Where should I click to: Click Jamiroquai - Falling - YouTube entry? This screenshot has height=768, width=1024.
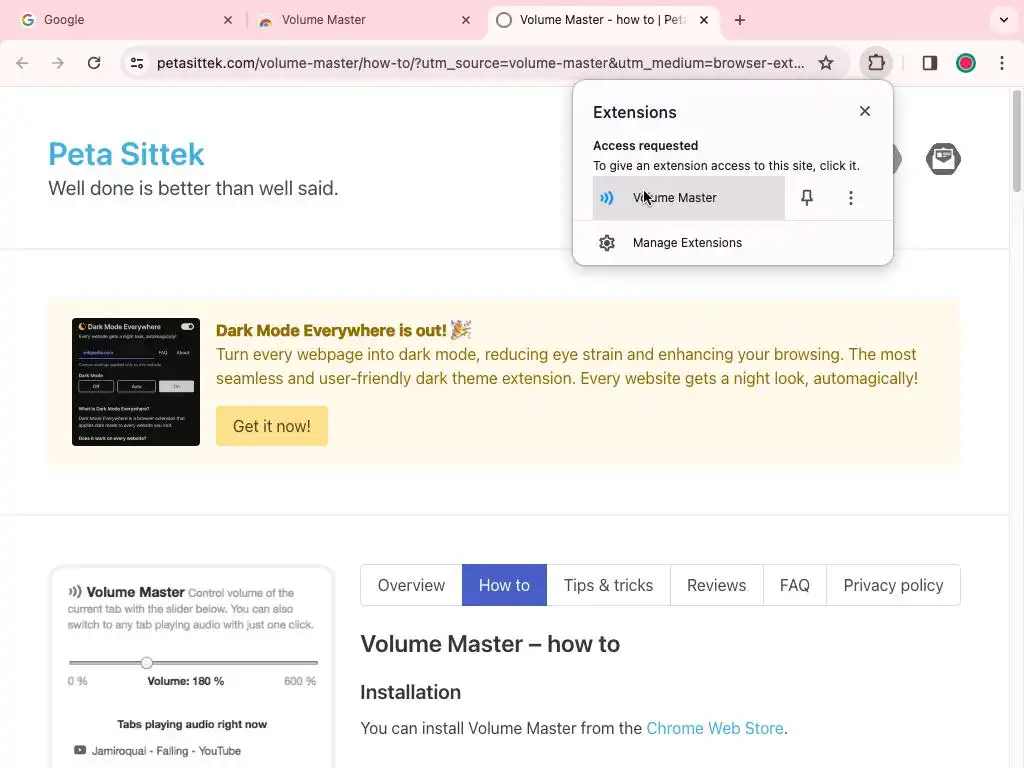click(x=157, y=751)
